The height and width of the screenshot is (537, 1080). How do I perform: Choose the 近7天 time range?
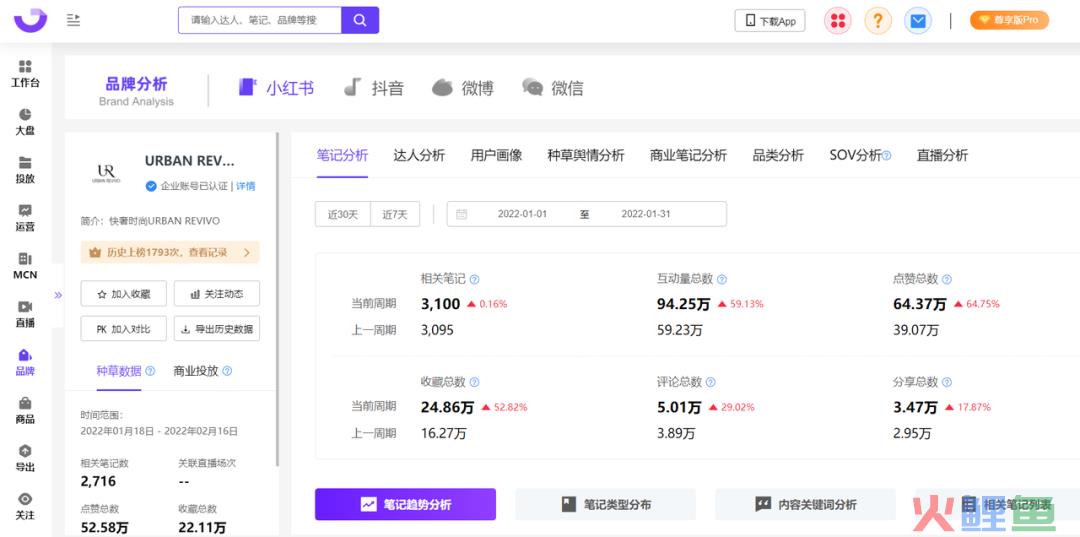395,214
